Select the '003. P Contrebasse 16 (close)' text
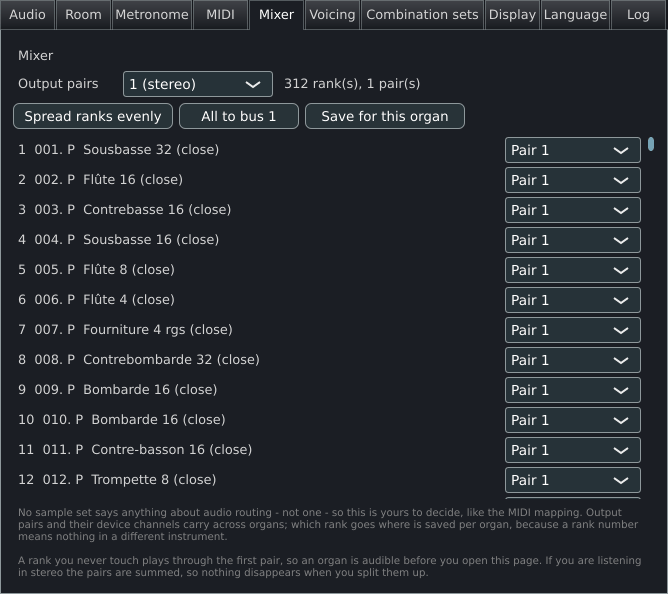Viewport: 668px width, 594px height. coord(133,210)
